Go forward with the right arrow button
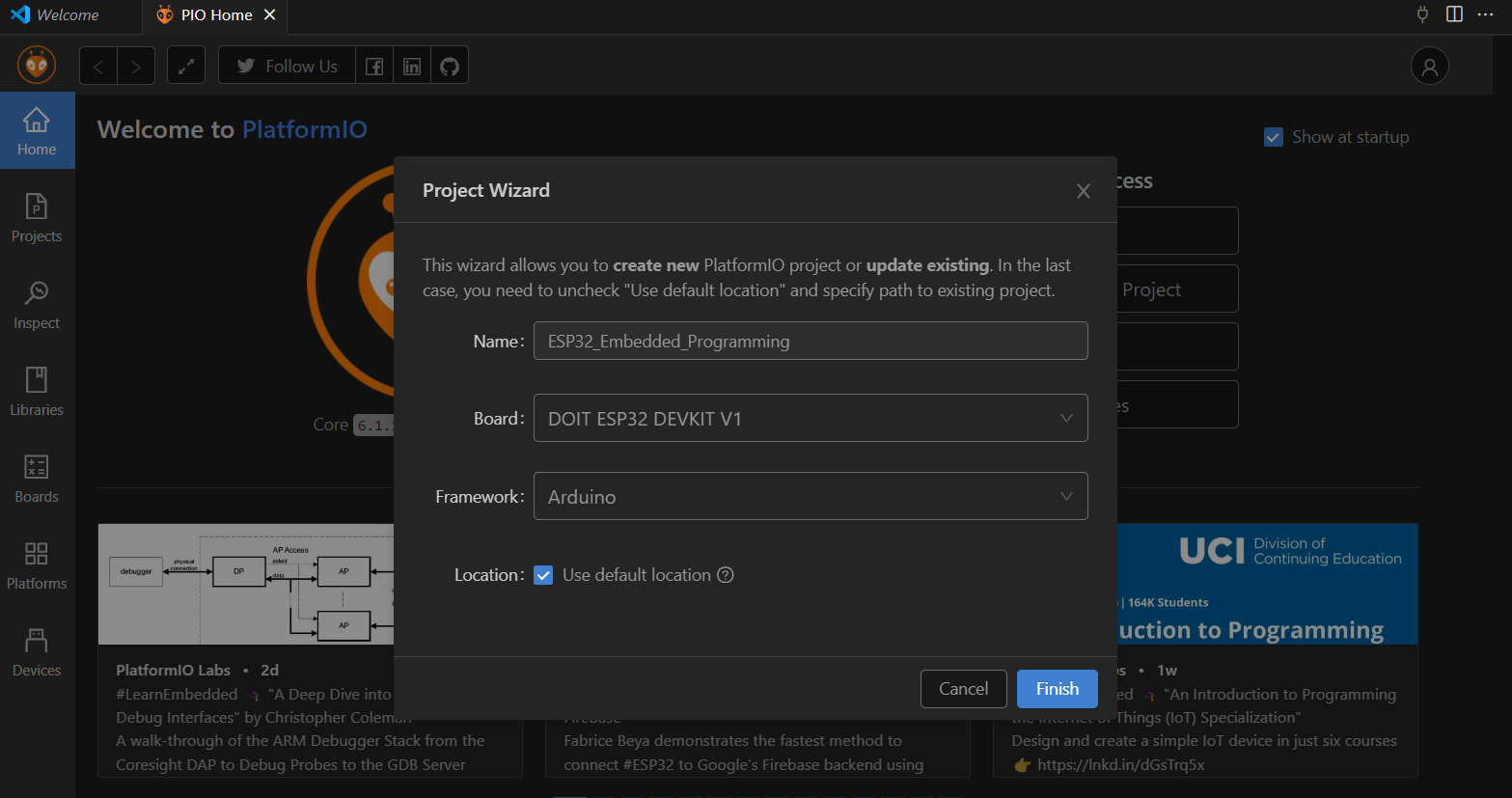 [136, 66]
